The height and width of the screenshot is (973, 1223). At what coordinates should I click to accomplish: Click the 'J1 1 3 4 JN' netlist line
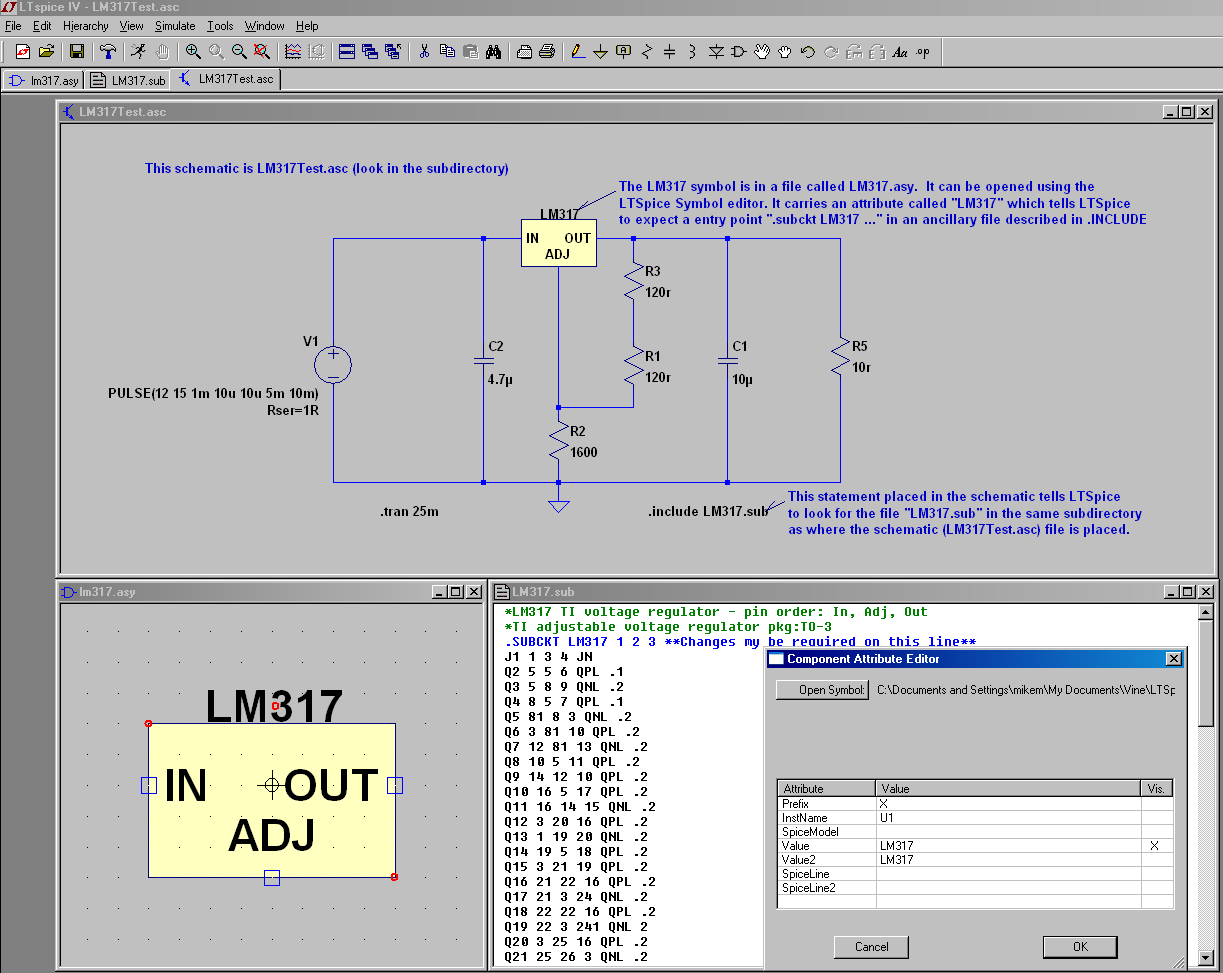549,657
